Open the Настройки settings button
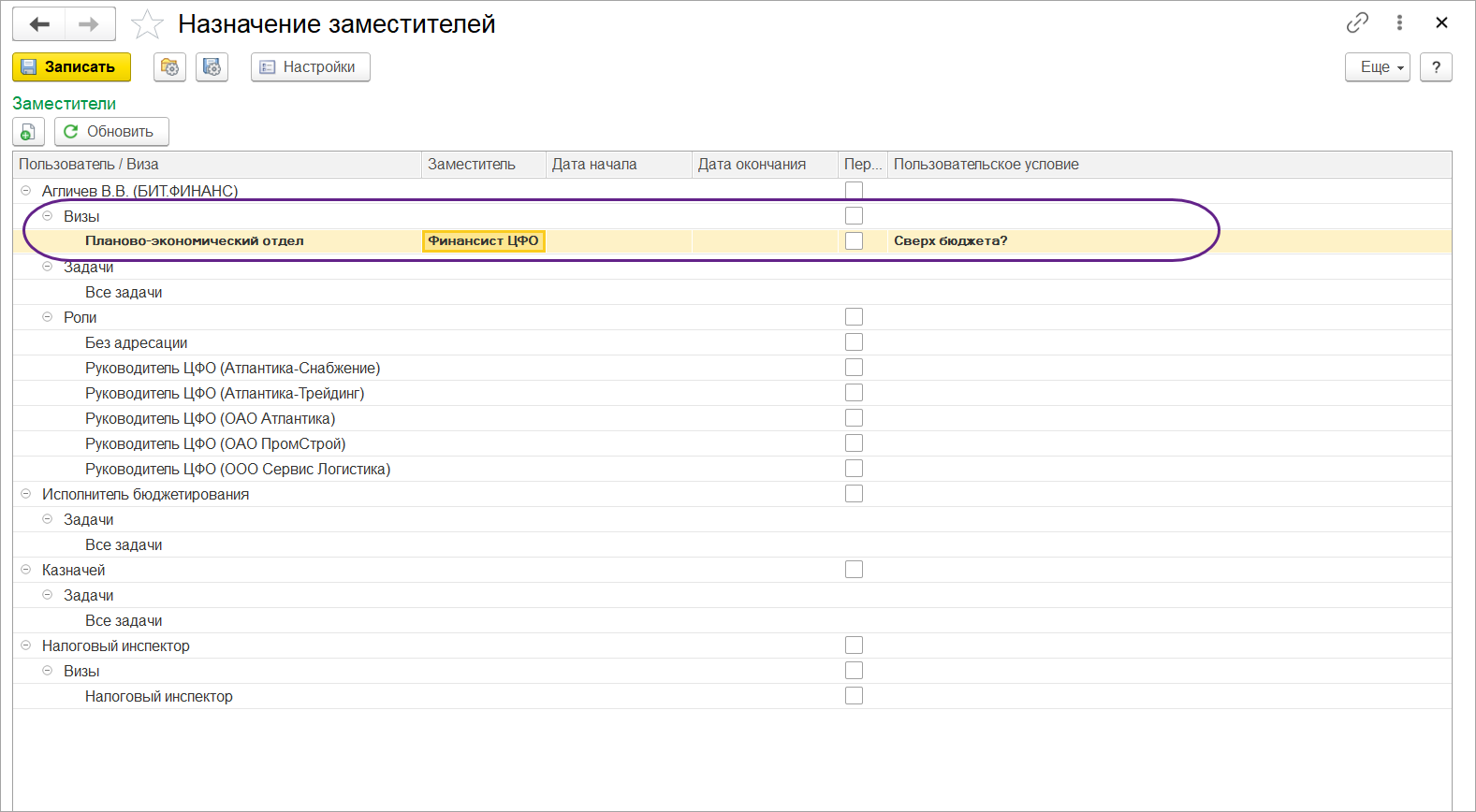Image resolution: width=1476 pixels, height=812 pixels. [x=310, y=67]
